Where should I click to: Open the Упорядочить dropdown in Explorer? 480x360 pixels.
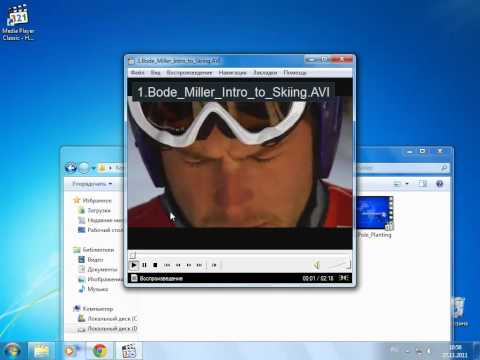point(92,184)
